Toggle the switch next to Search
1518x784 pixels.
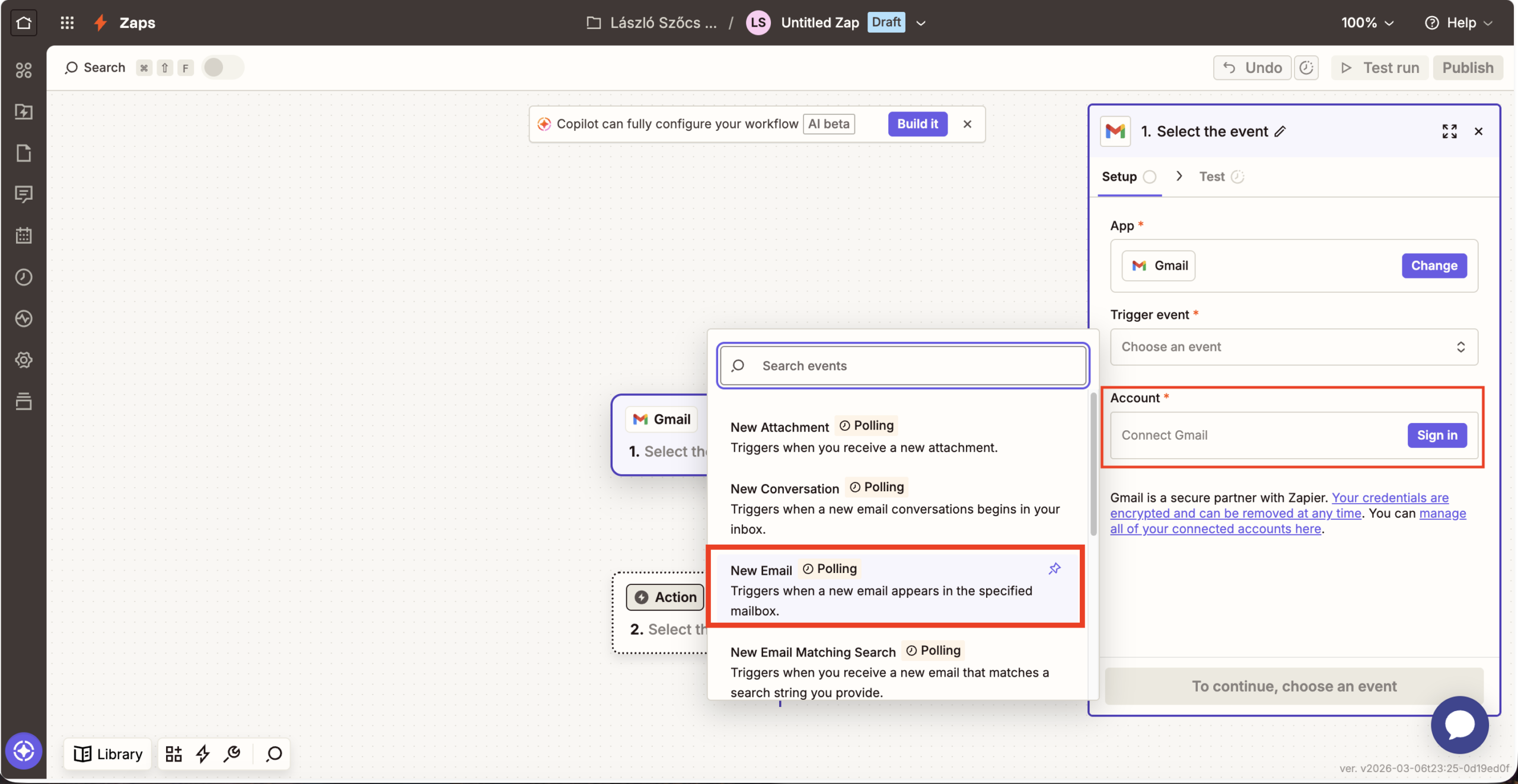222,68
